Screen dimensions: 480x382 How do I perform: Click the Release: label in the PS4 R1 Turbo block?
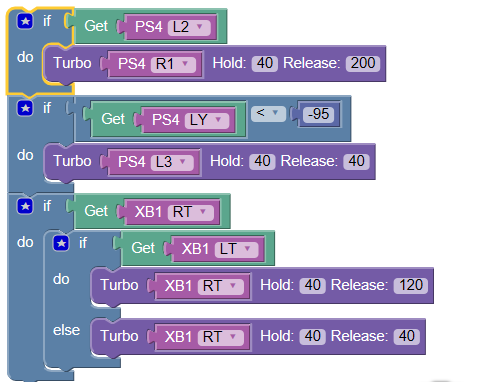[x=312, y=63]
